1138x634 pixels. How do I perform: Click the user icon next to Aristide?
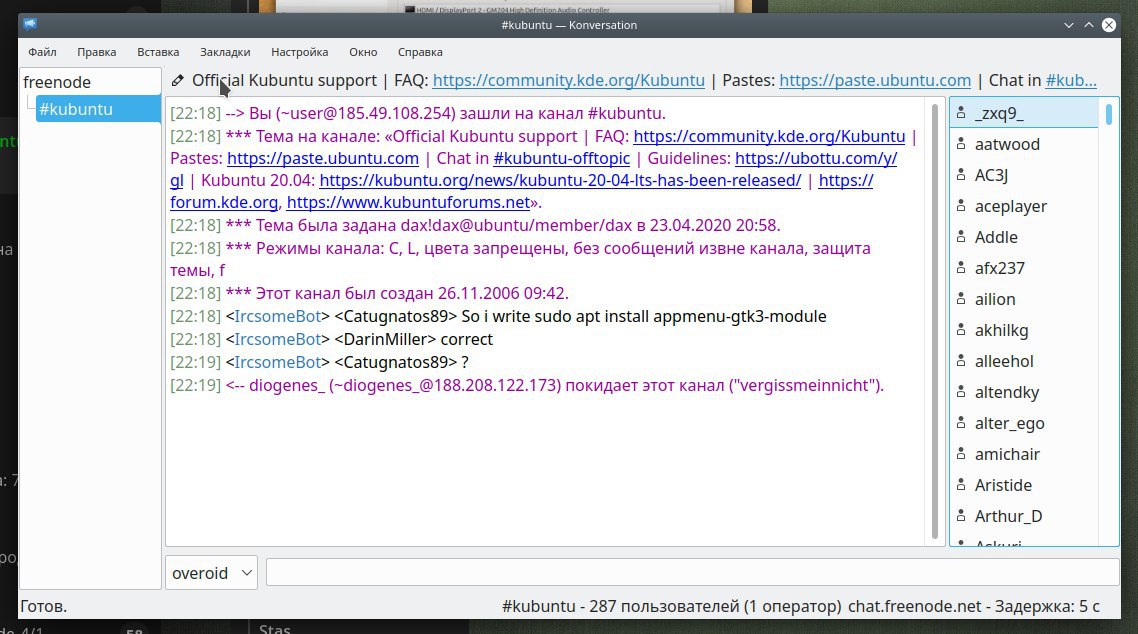[961, 485]
